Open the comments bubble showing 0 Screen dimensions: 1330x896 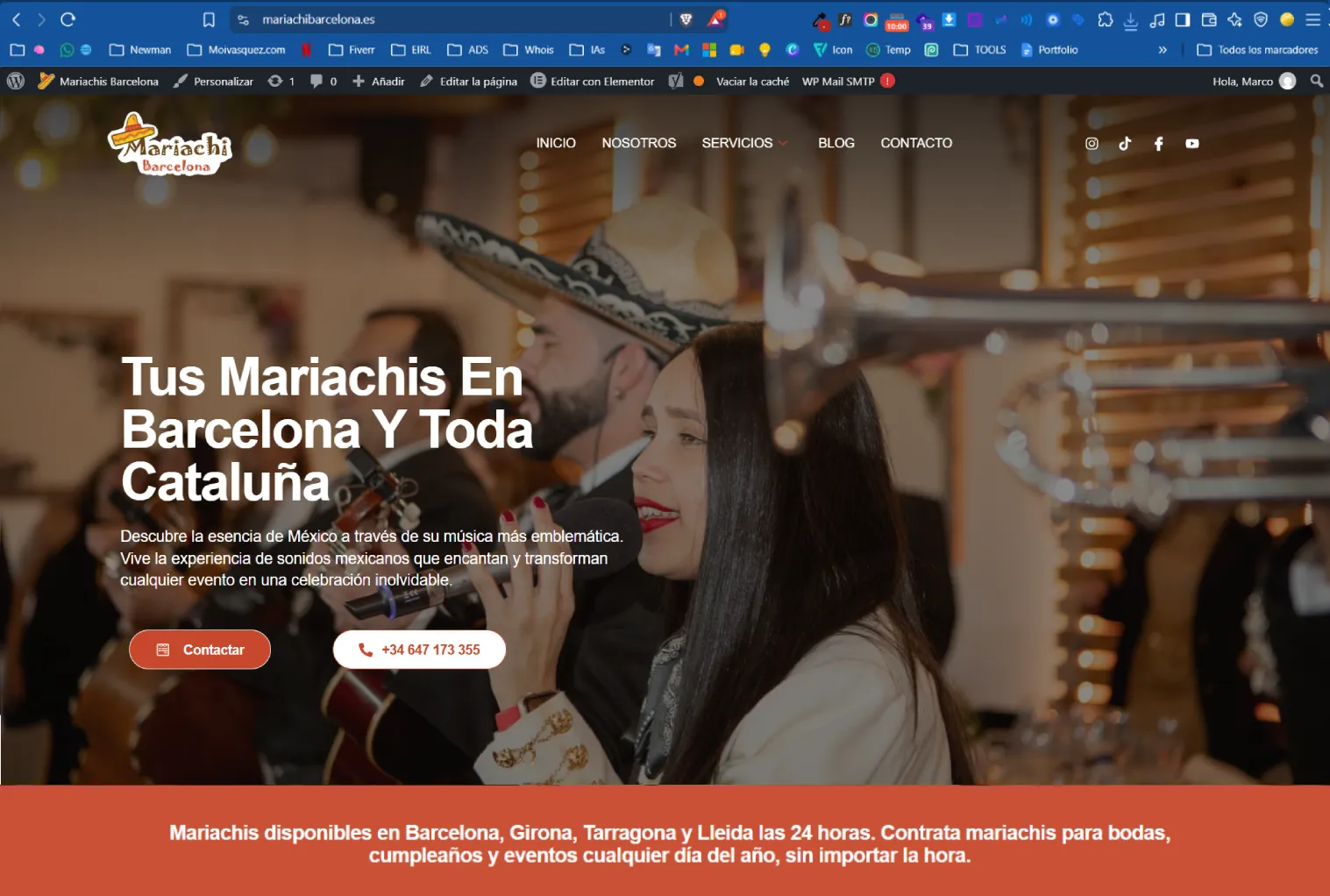click(x=324, y=81)
